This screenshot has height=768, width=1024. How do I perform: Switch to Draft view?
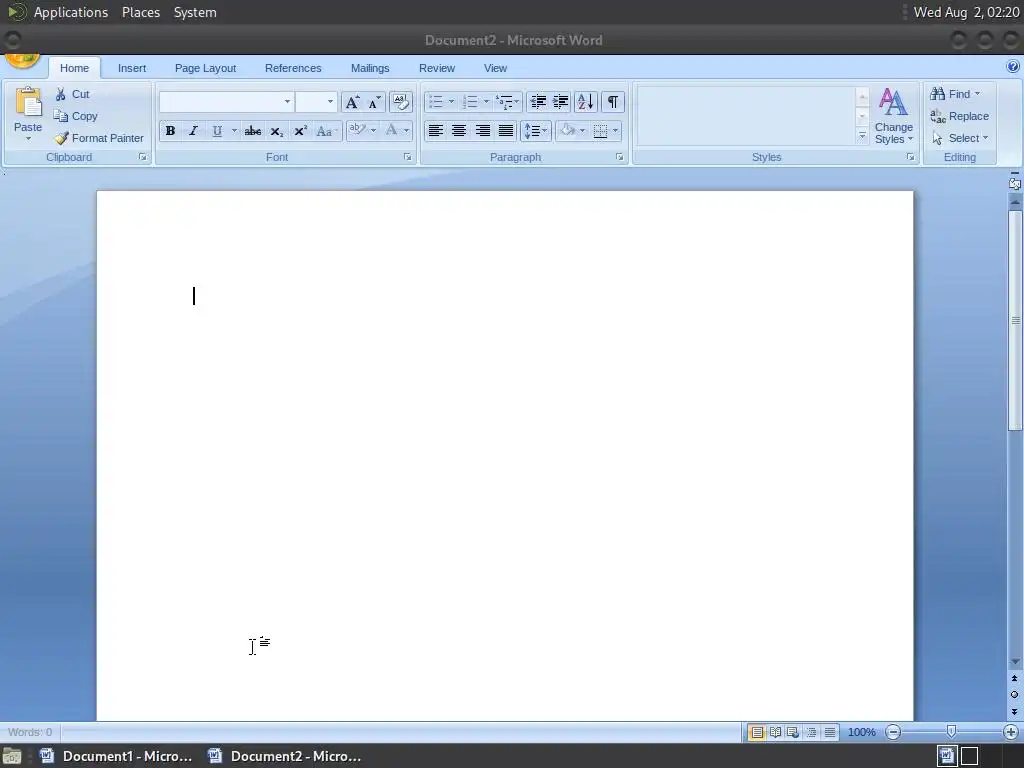pos(829,732)
